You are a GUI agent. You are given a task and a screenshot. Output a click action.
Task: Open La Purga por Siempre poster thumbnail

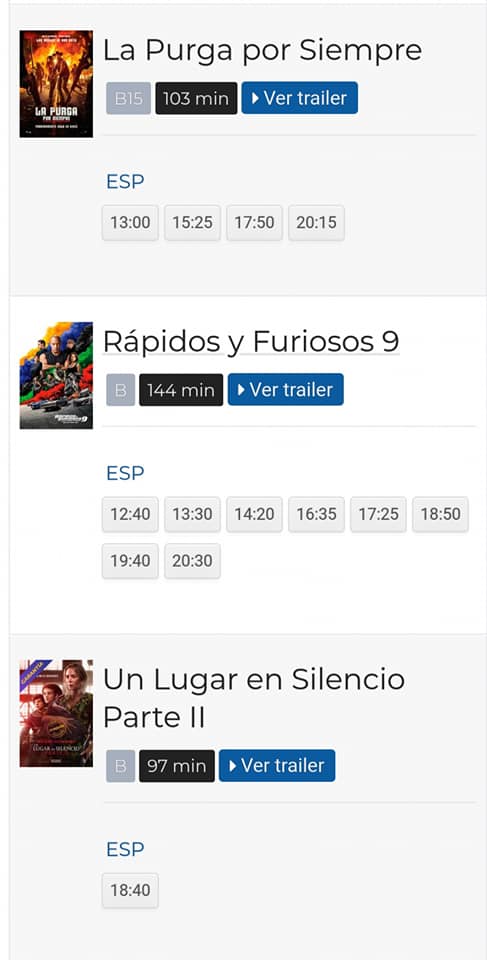56,84
